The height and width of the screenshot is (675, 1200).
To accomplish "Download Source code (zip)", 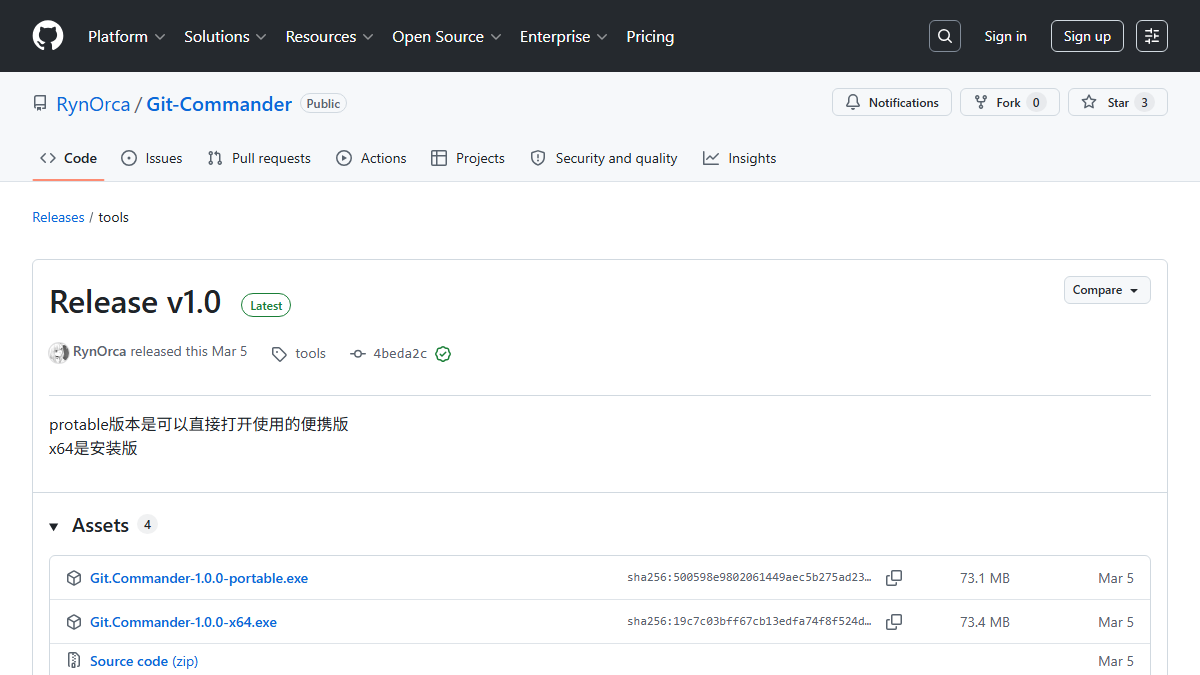I will (x=144, y=661).
